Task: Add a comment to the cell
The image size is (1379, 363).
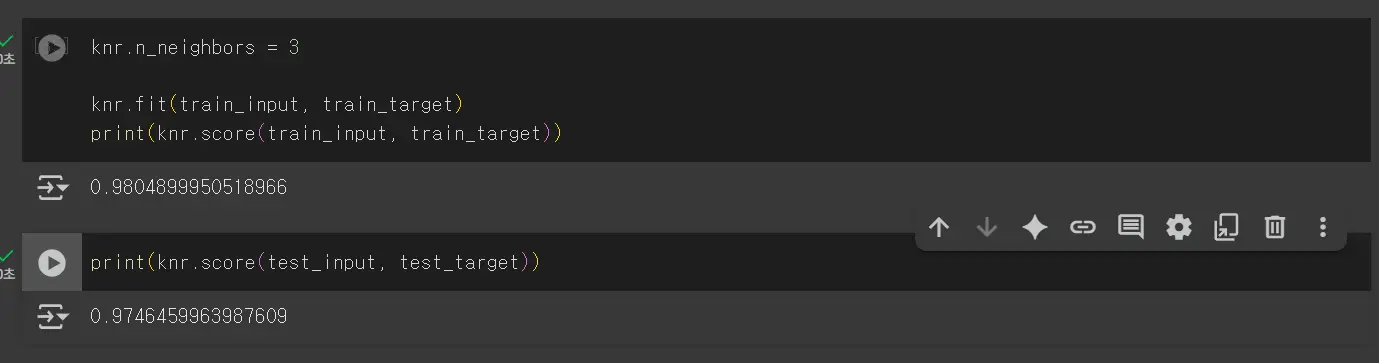Action: pyautogui.click(x=1131, y=227)
